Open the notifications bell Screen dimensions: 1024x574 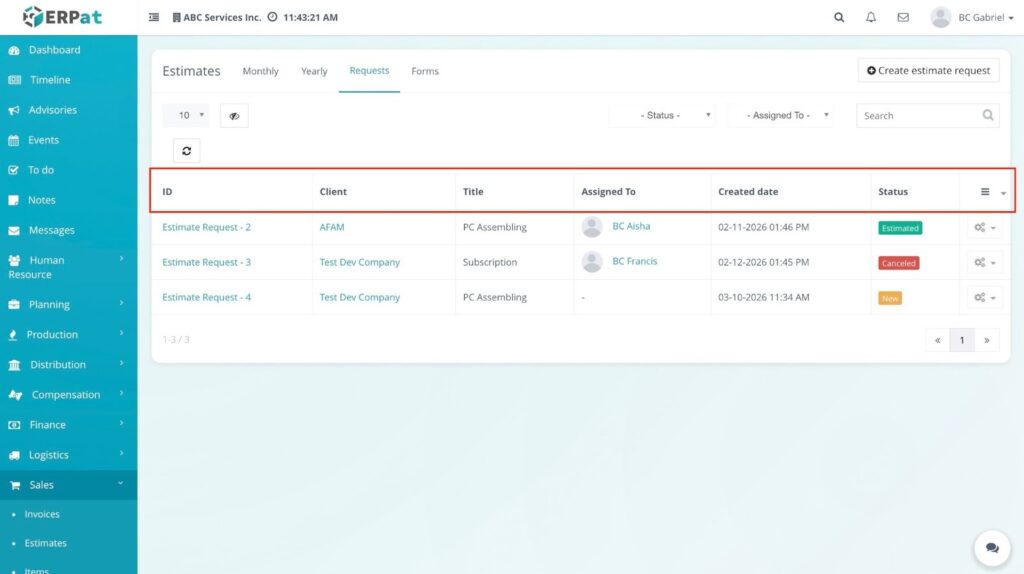tap(871, 17)
